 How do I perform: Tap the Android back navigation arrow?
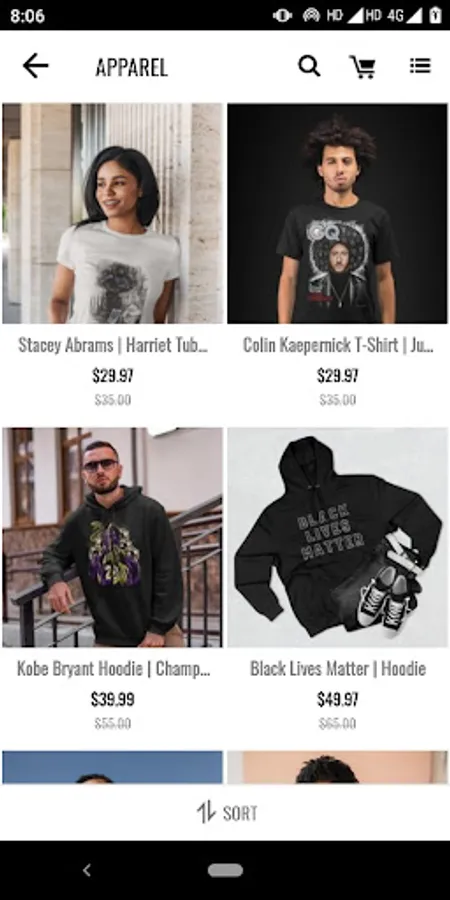click(87, 870)
